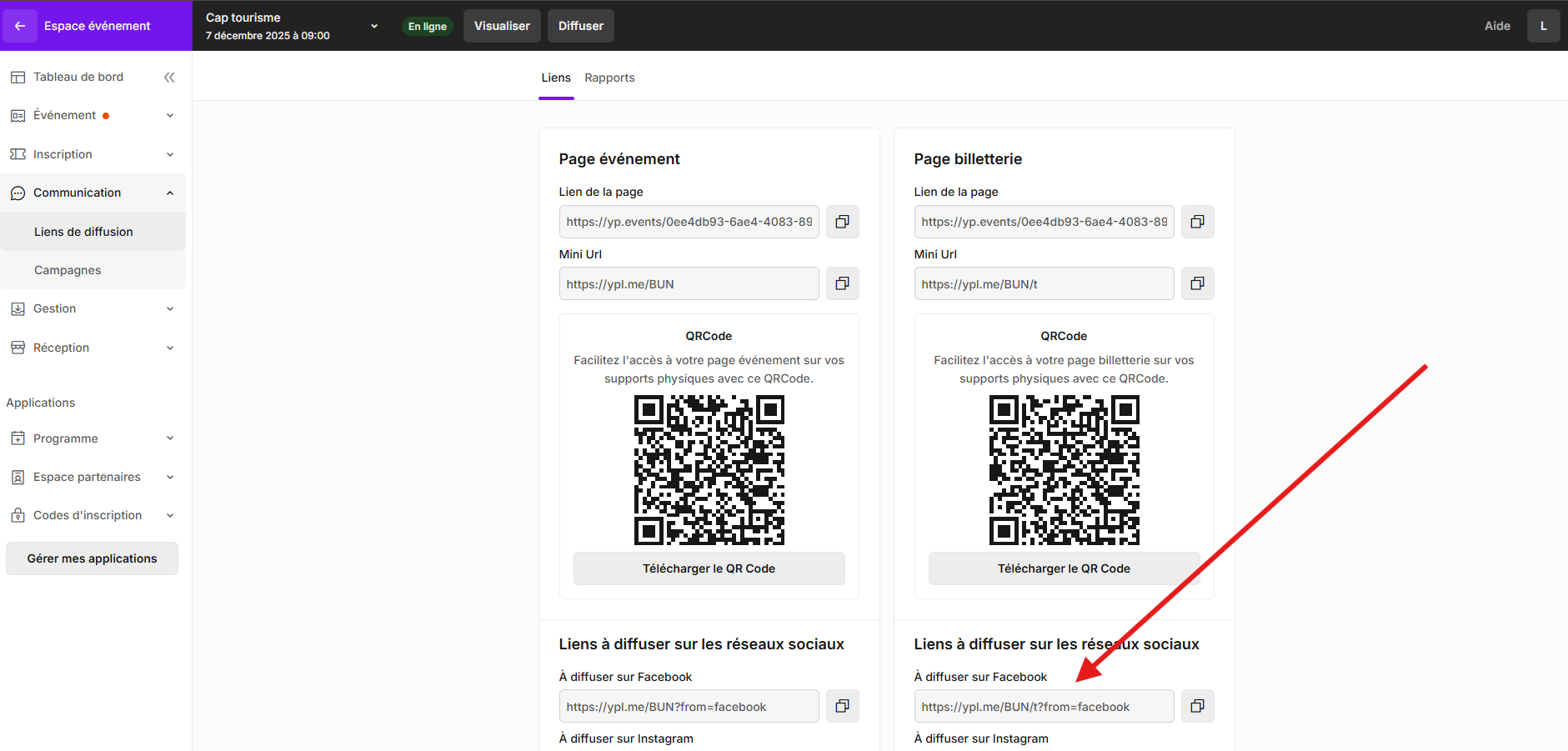The width and height of the screenshot is (1568, 751).
Task: Click the back arrow icon beside Espace événement
Action: point(20,26)
